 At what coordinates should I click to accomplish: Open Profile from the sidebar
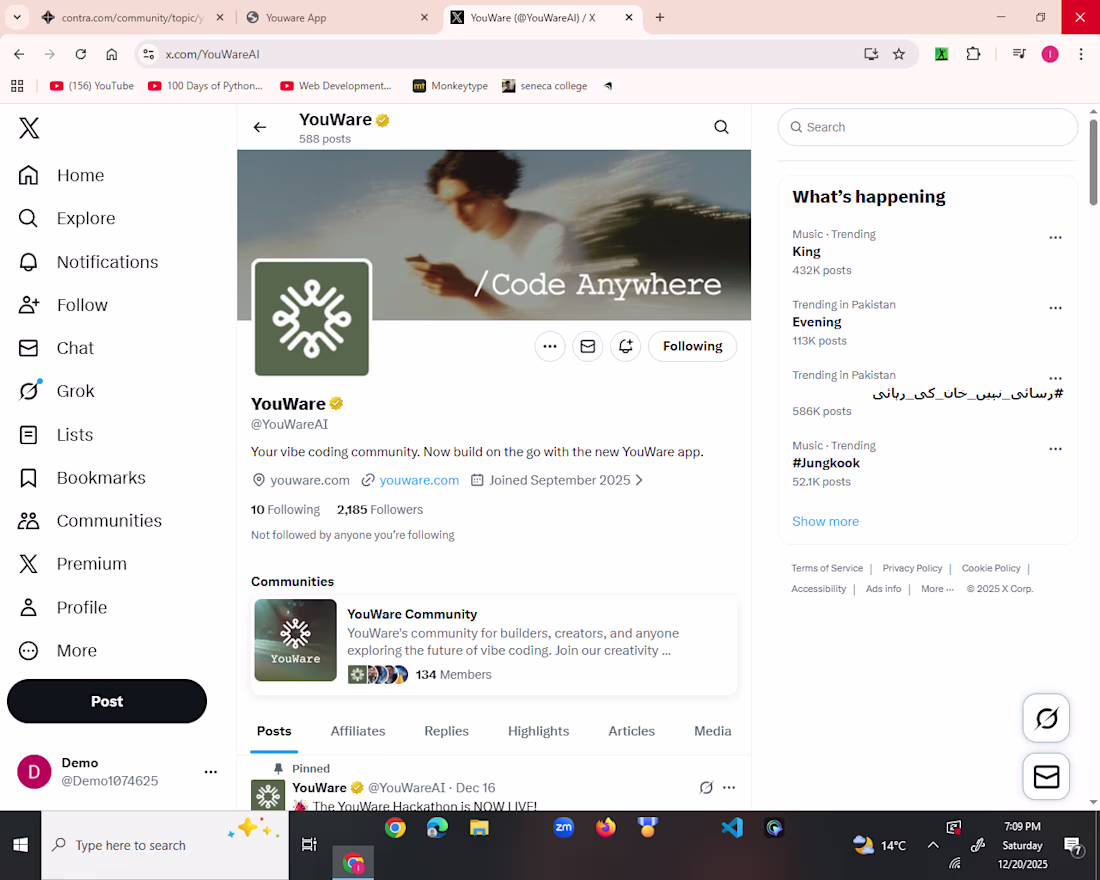[62, 607]
